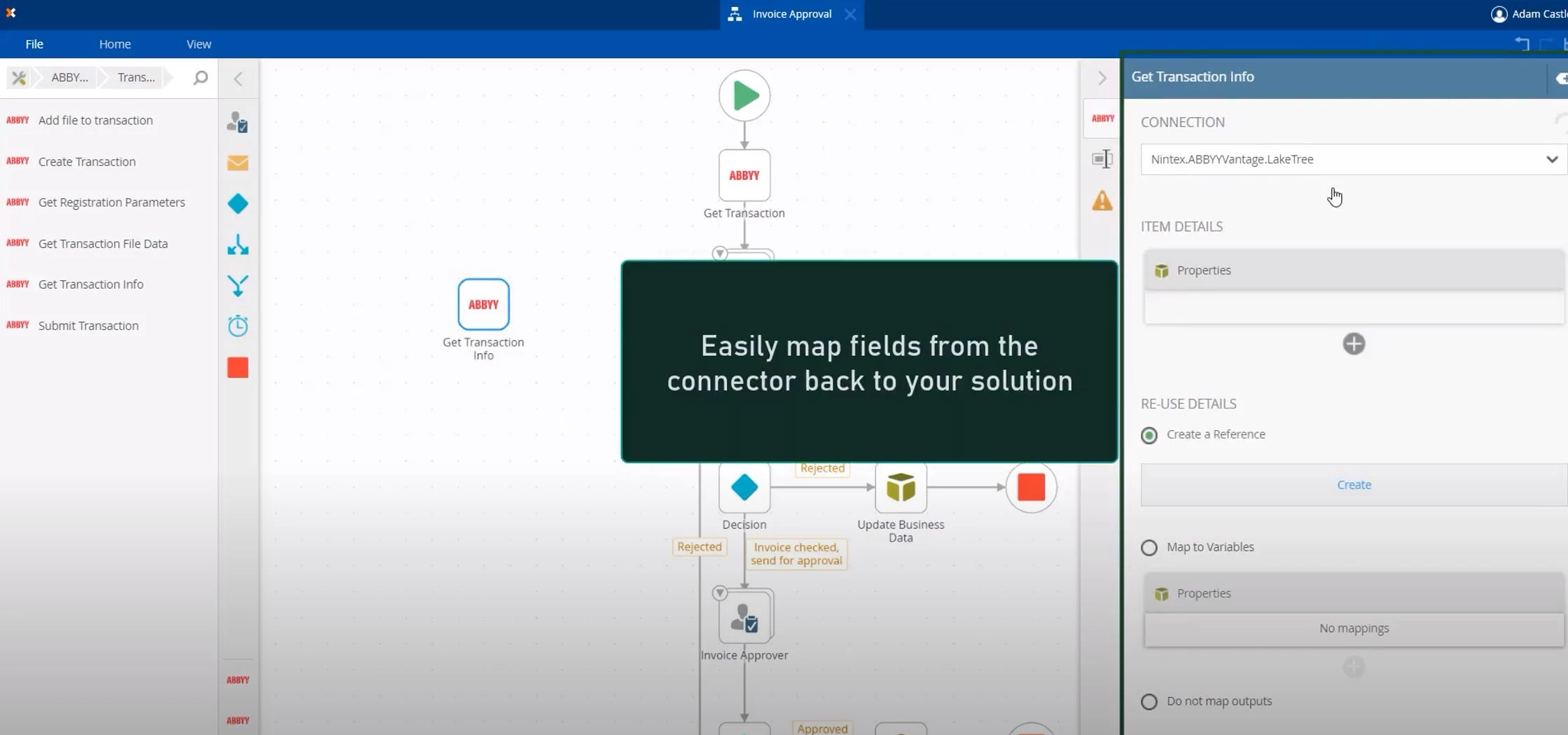Image resolution: width=1568 pixels, height=735 pixels.
Task: Expand the Invoice Approver step arrow
Action: tap(719, 593)
